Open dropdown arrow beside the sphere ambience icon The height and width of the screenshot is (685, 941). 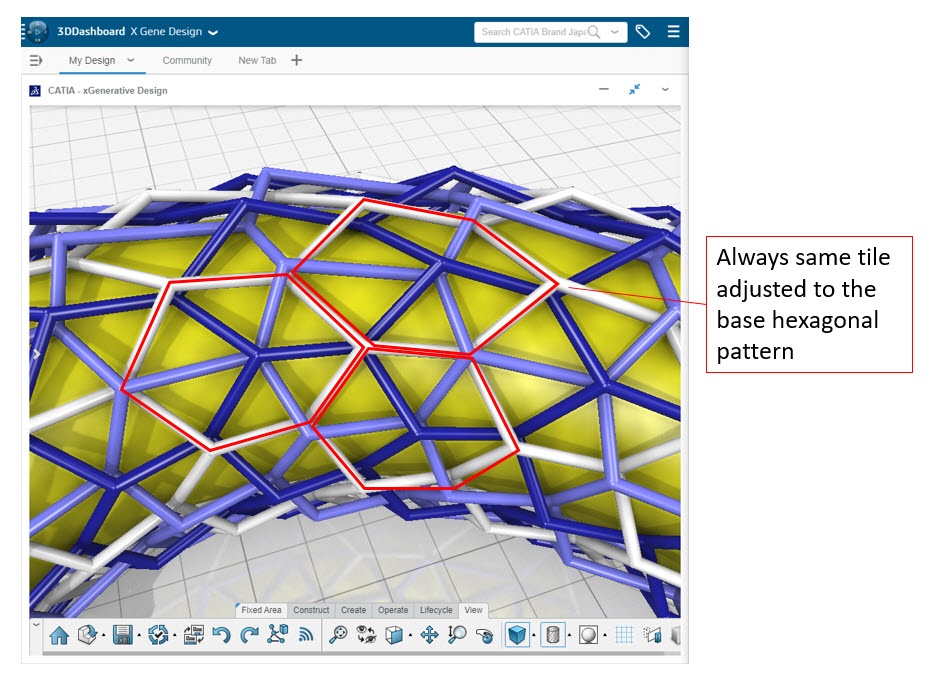coord(604,635)
